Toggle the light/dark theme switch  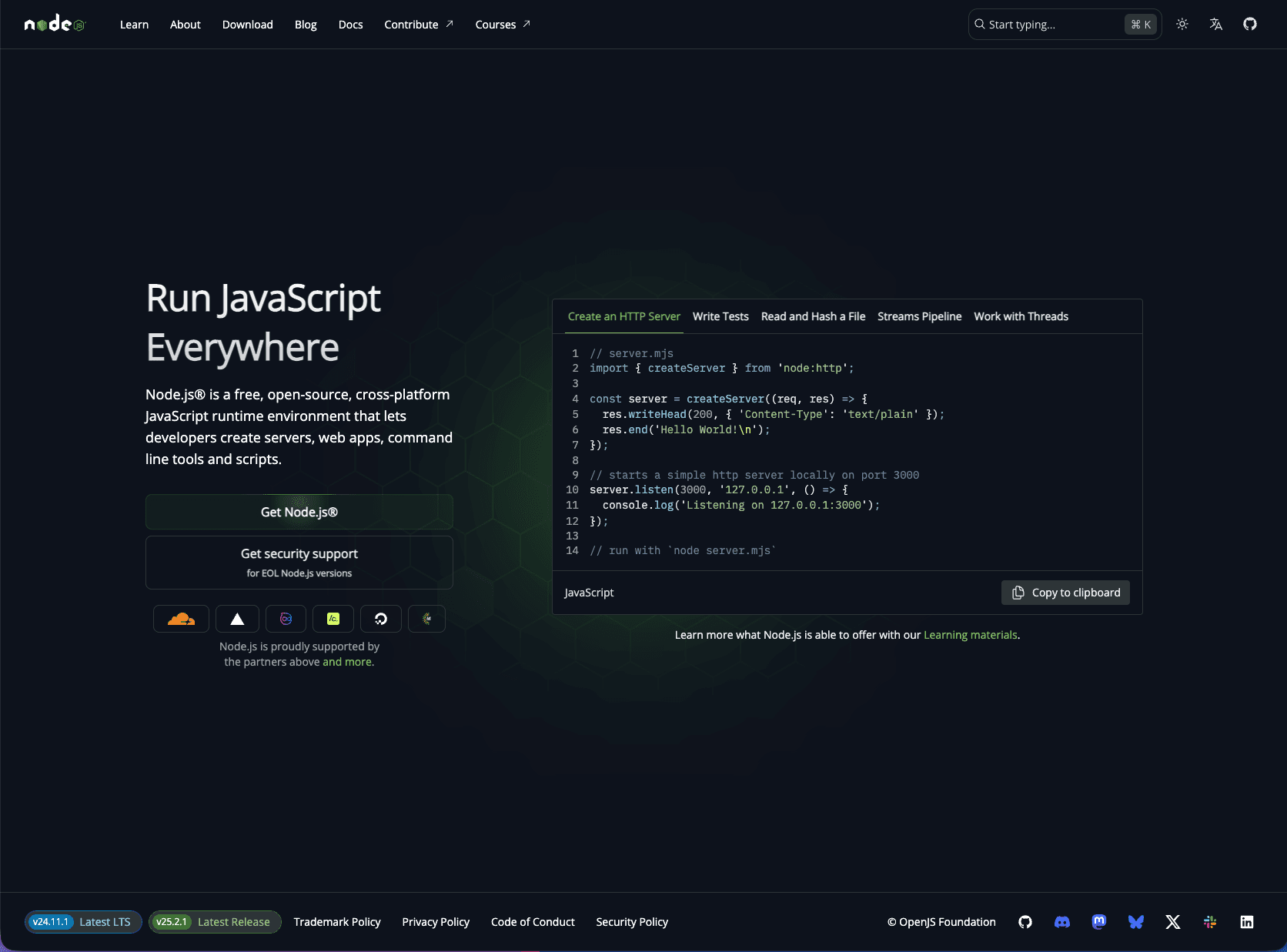point(1182,24)
